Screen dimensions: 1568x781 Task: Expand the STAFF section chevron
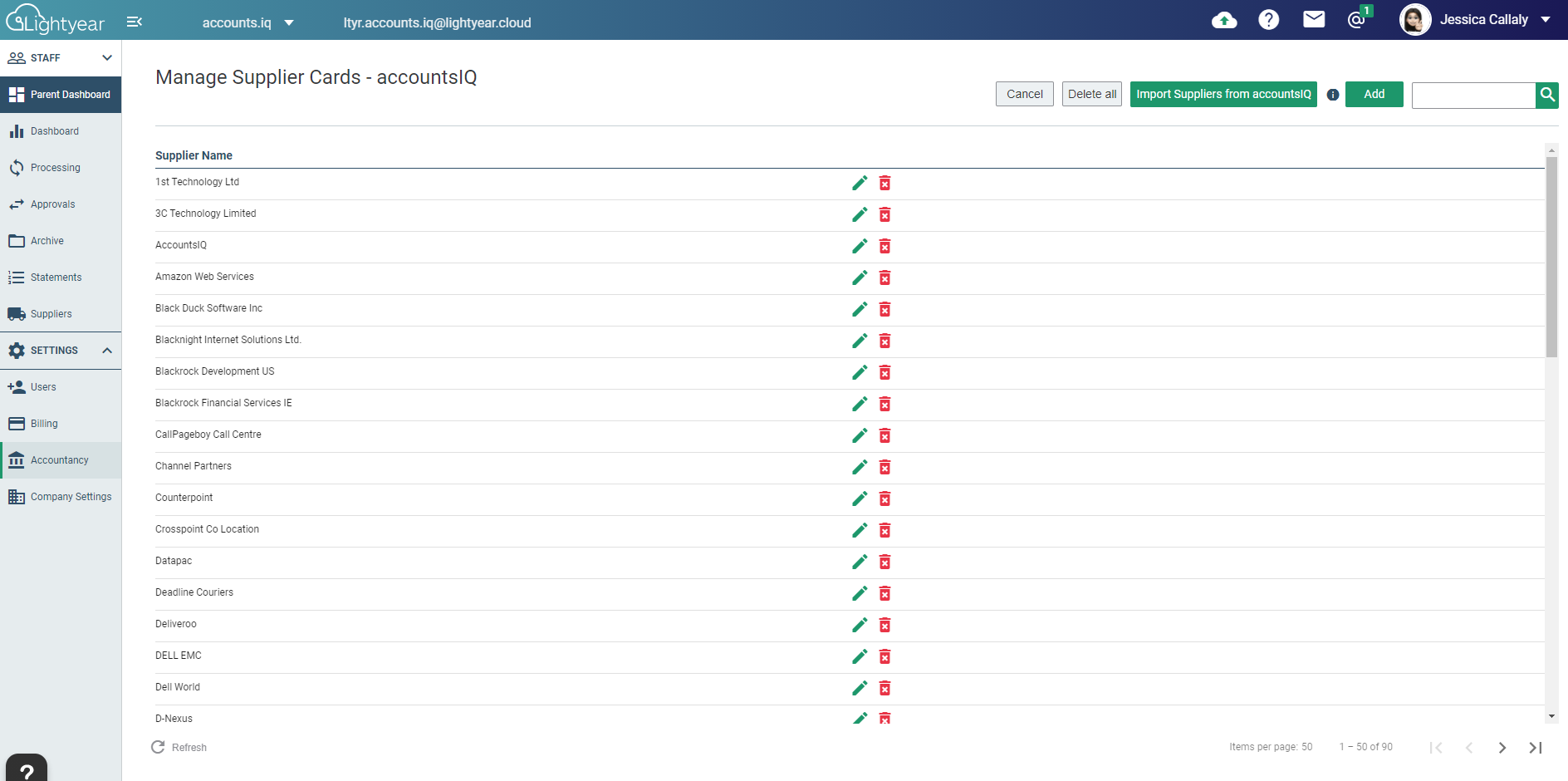pos(107,58)
